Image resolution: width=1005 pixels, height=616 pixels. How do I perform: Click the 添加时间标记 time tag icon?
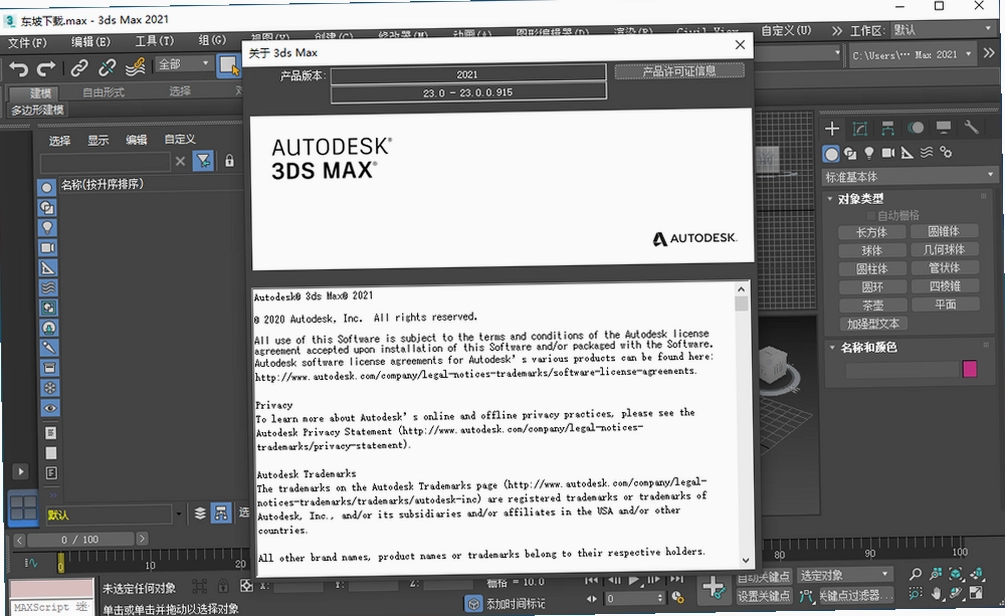[474, 604]
